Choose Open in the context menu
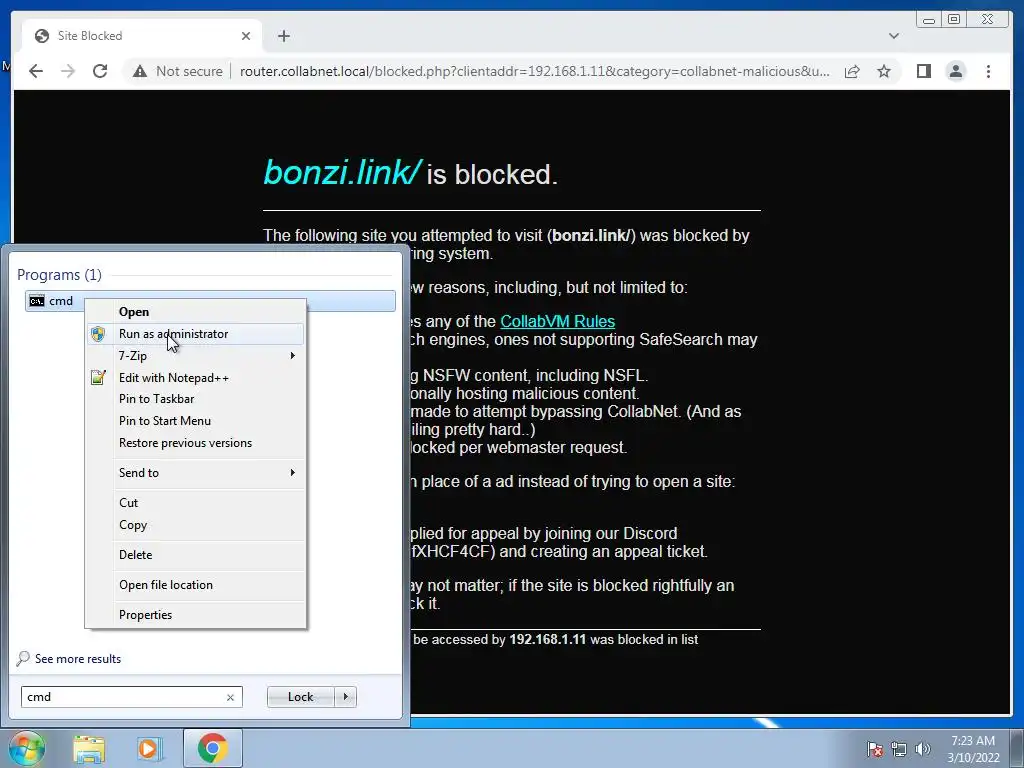The width and height of the screenshot is (1024, 768). 195,312
